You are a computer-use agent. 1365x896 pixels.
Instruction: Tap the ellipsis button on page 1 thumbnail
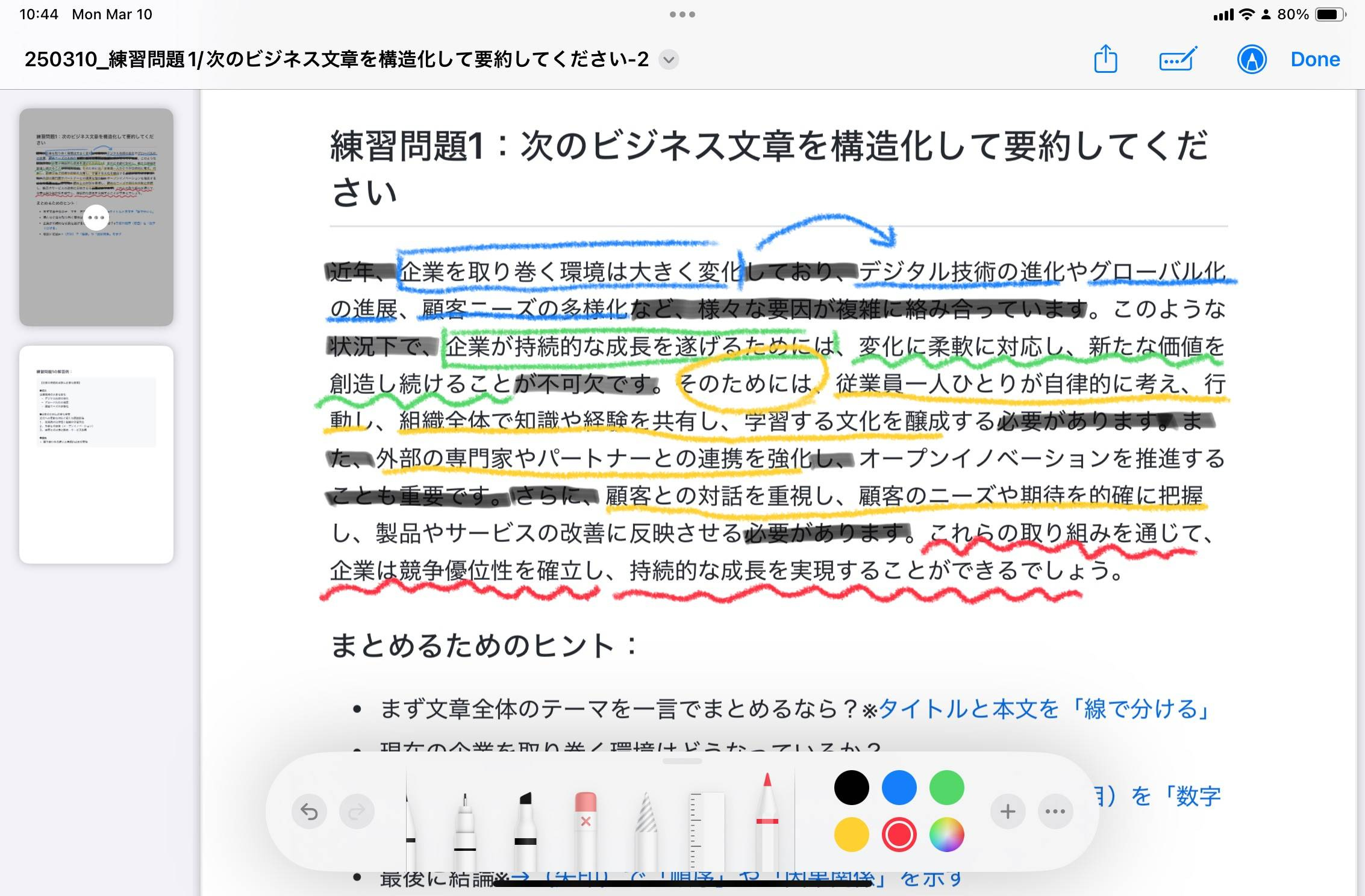(x=96, y=217)
